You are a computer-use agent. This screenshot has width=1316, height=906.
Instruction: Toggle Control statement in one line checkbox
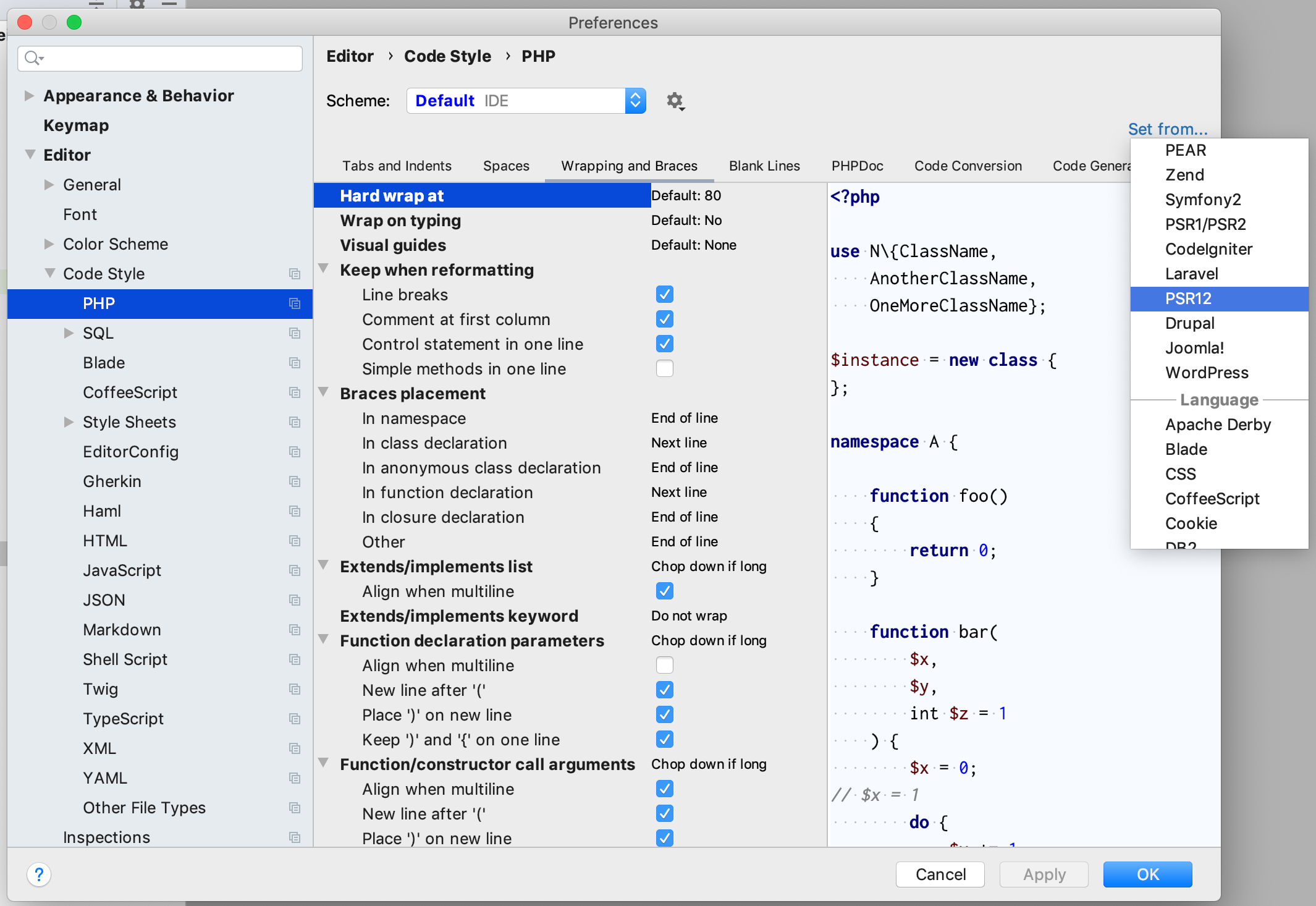(x=665, y=344)
